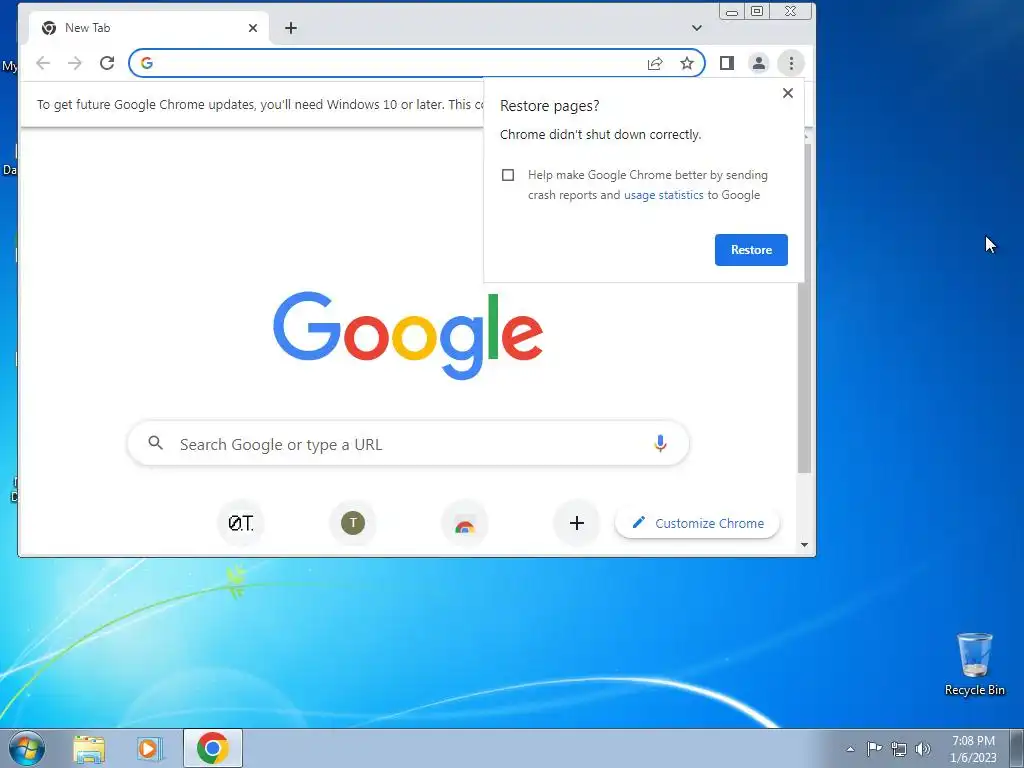Open the Windows Start button

(x=27, y=748)
